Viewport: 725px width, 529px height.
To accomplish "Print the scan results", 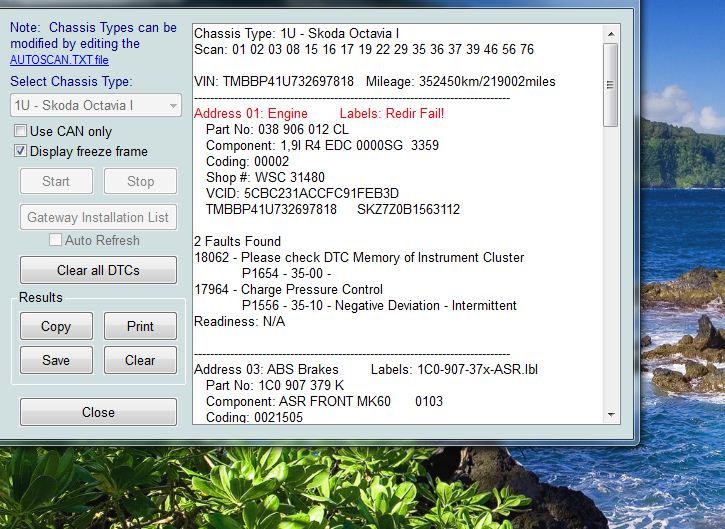I will coord(140,326).
